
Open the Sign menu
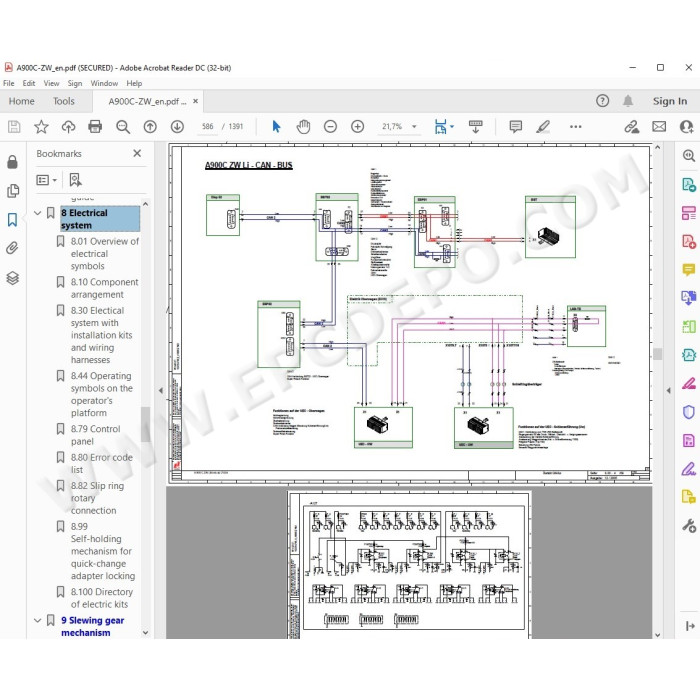[75, 83]
